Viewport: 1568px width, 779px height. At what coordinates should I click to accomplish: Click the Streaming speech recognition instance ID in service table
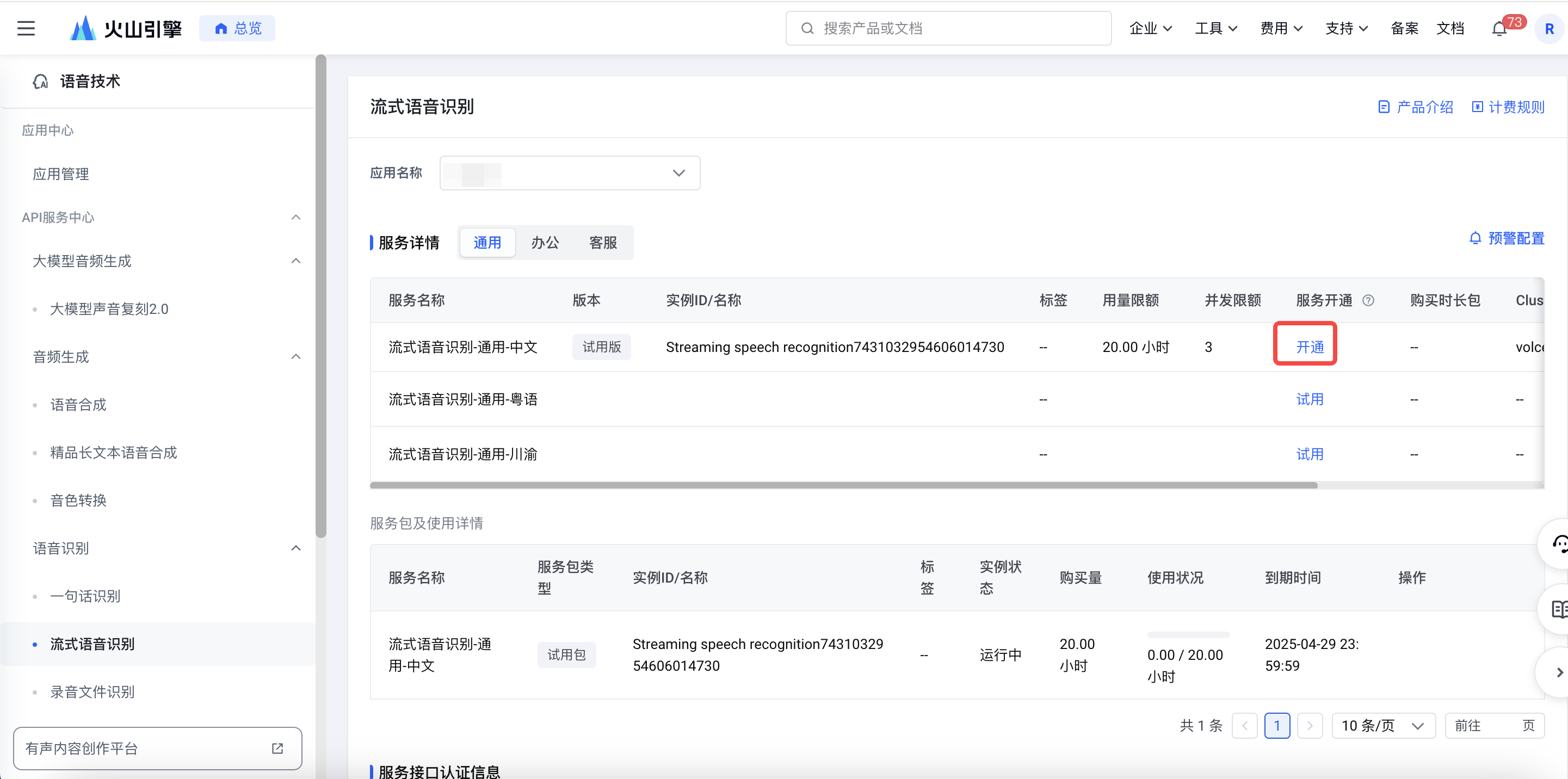(x=835, y=347)
